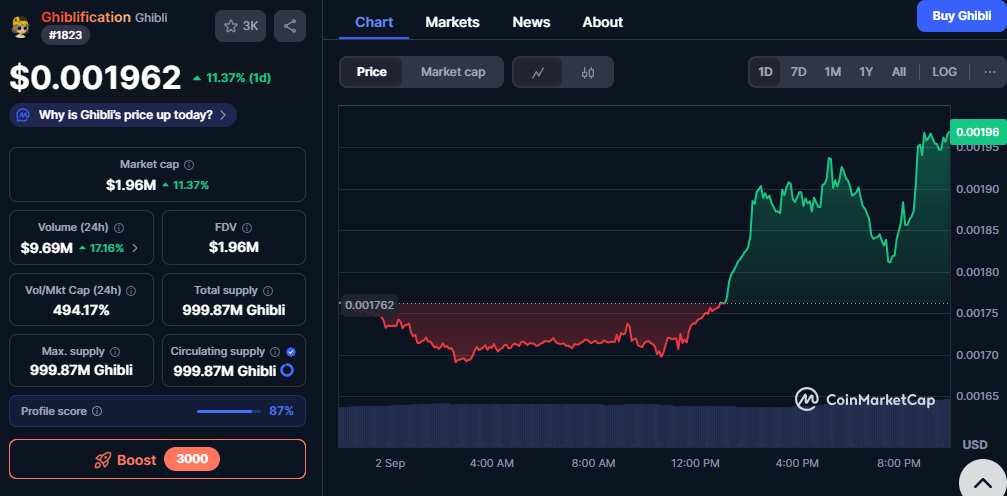Toggle the Price chart mode
The width and height of the screenshot is (1007, 496).
pyautogui.click(x=372, y=72)
